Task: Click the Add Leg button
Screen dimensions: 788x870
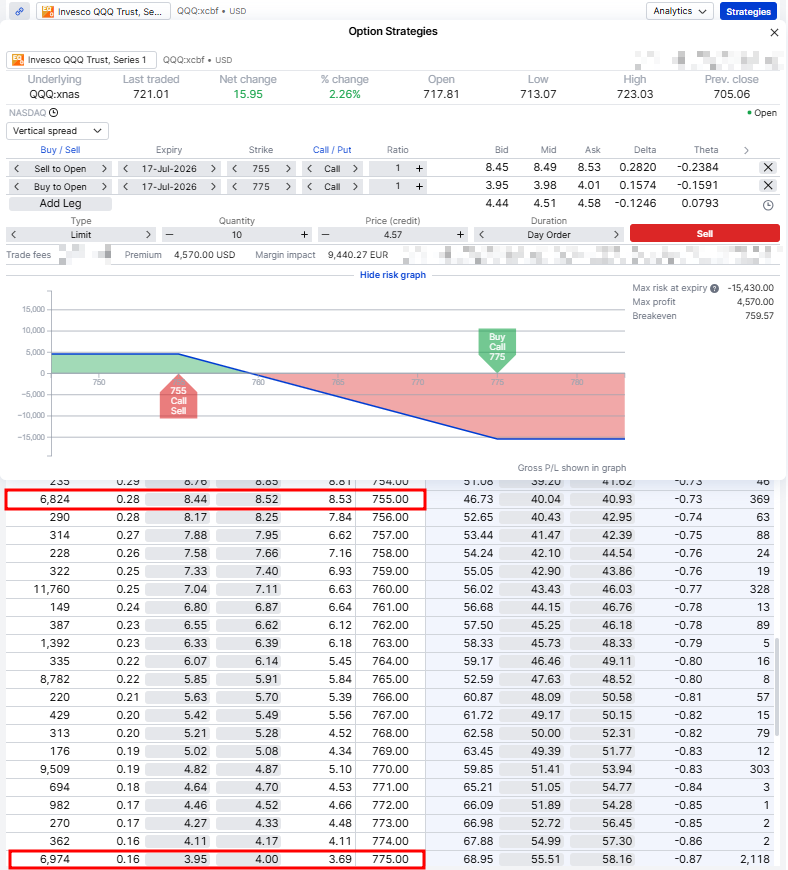Action: click(60, 204)
